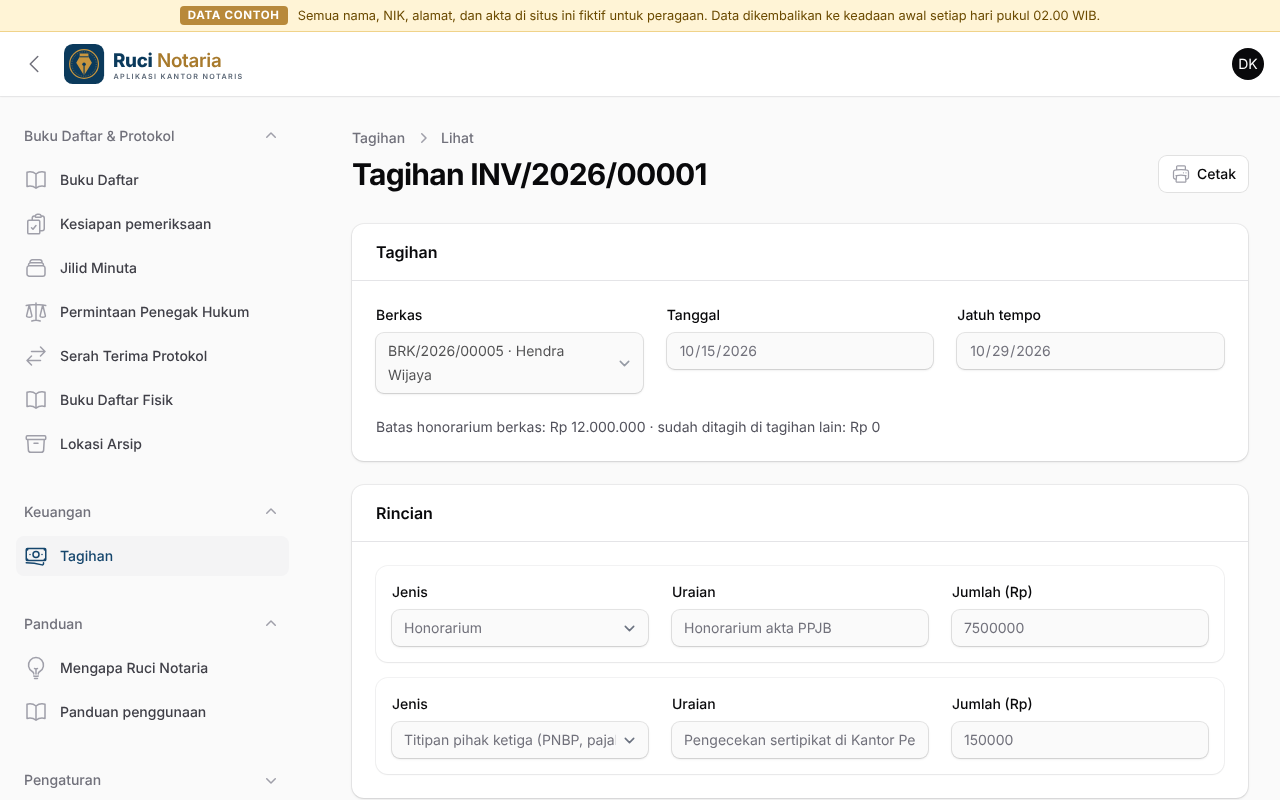Viewport: 1280px width, 800px height.
Task: Click the Mengapa Ruci Notaria lightbulb icon
Action: [x=36, y=668]
